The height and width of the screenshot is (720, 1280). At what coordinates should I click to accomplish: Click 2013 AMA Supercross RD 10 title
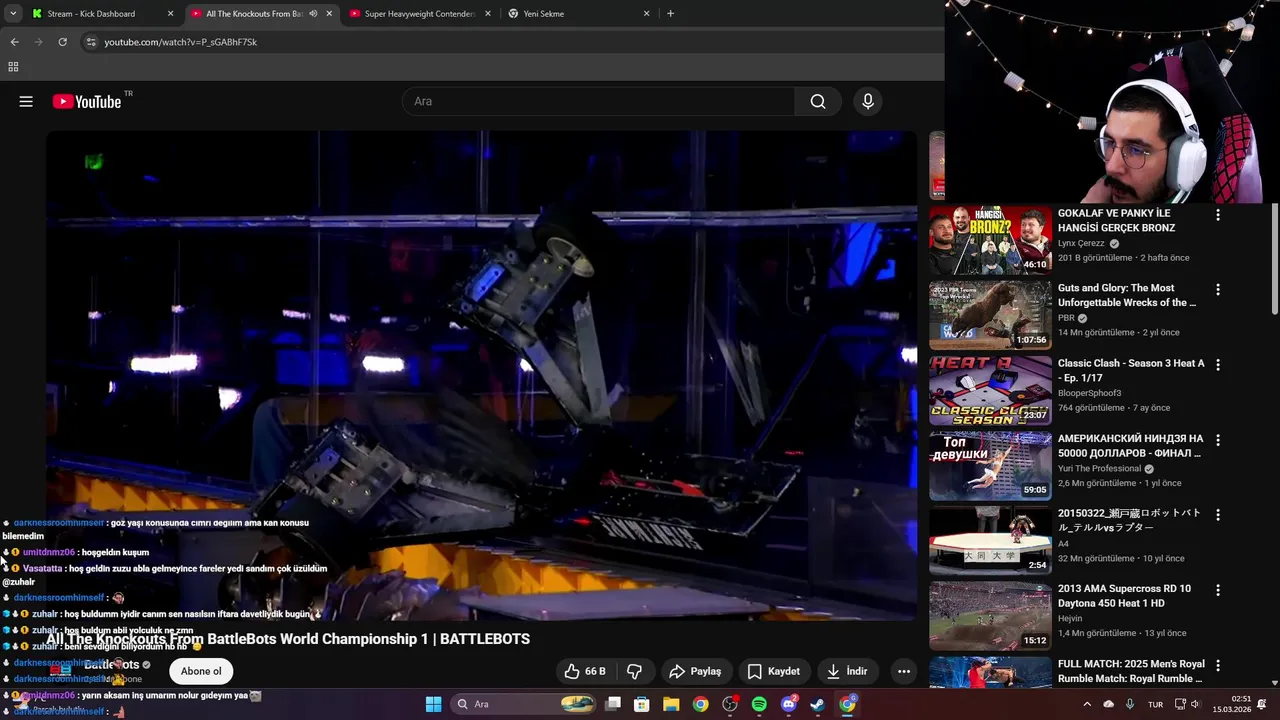point(1124,596)
